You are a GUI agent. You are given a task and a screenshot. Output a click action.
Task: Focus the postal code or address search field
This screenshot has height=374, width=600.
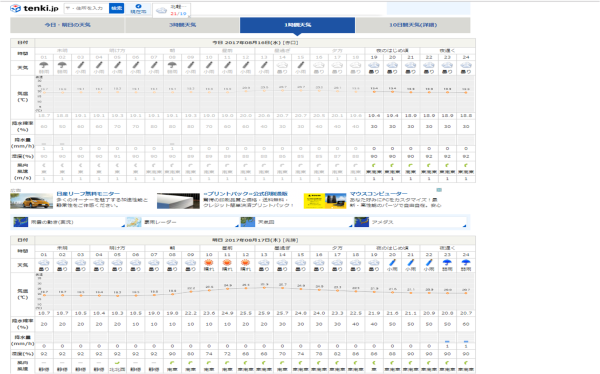[86, 8]
